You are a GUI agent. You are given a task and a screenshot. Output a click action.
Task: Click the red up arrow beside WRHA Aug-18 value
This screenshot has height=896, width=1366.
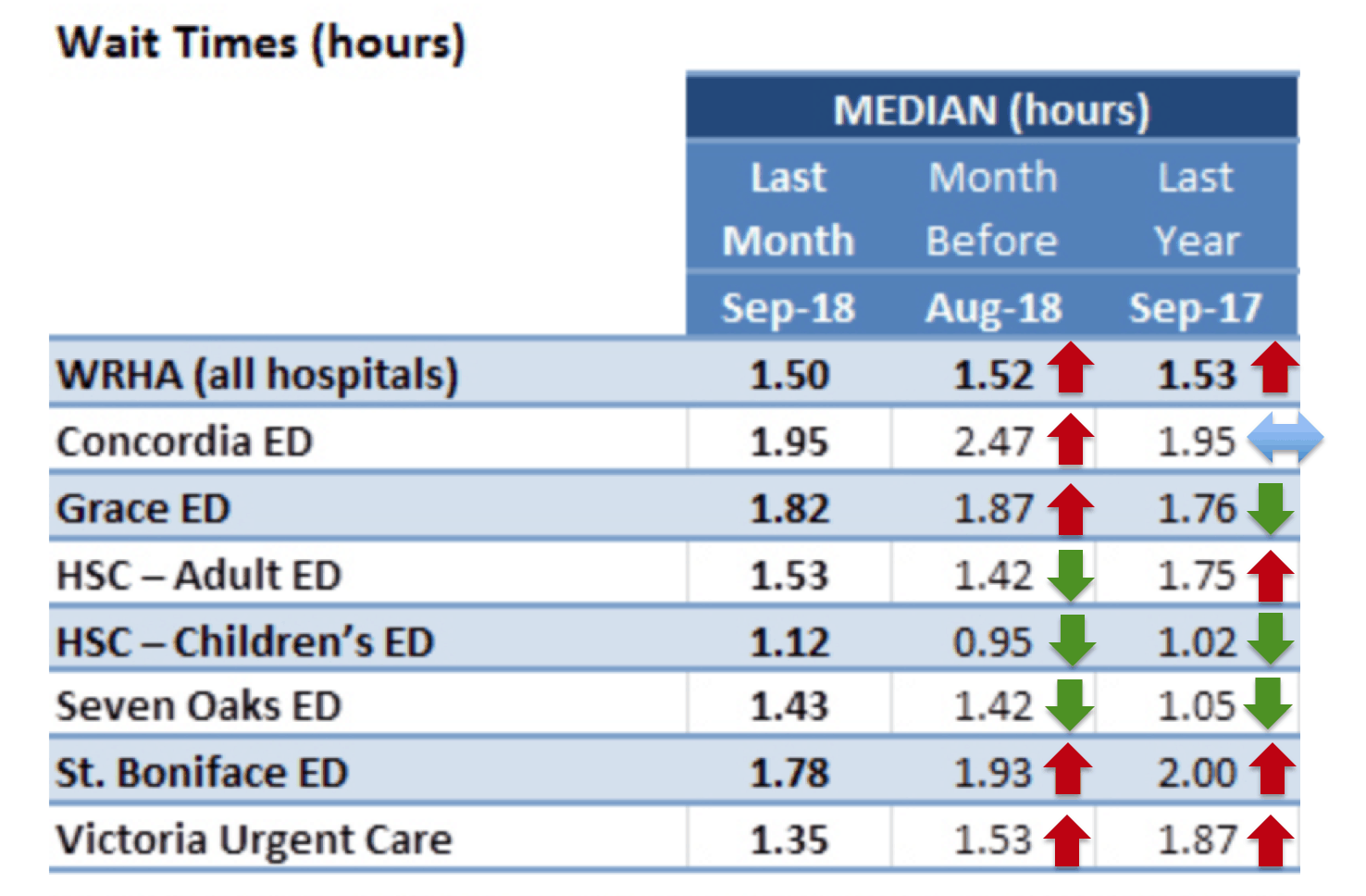tap(1071, 368)
